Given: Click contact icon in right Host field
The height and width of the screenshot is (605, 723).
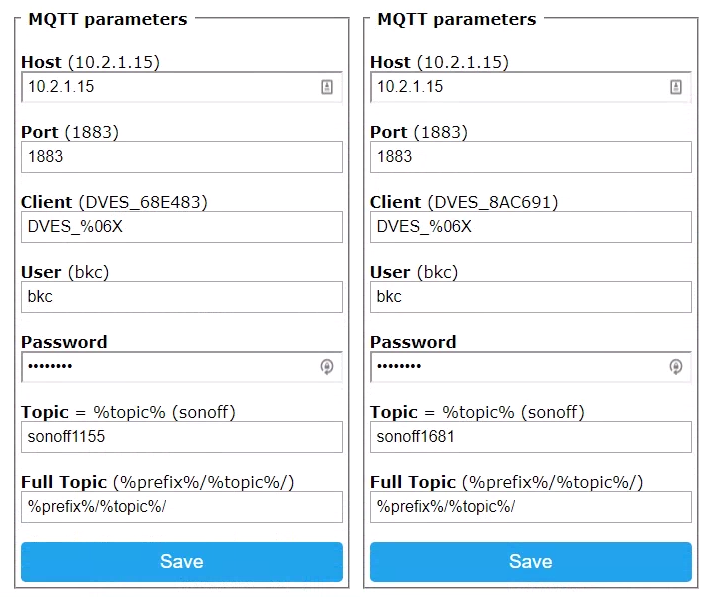Looking at the screenshot, I should point(676,87).
